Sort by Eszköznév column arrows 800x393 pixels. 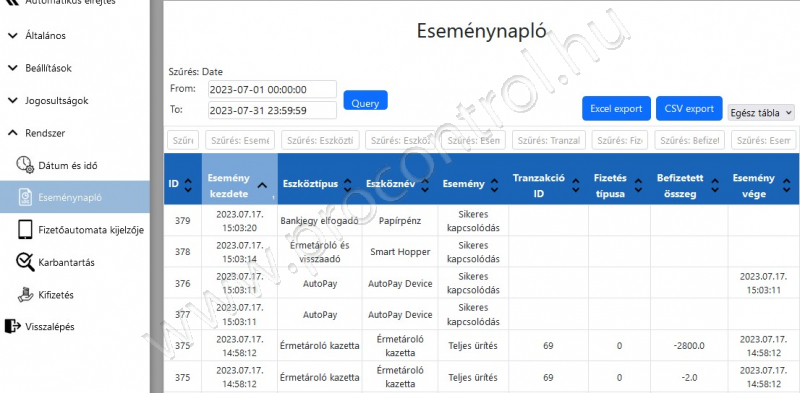coord(425,184)
